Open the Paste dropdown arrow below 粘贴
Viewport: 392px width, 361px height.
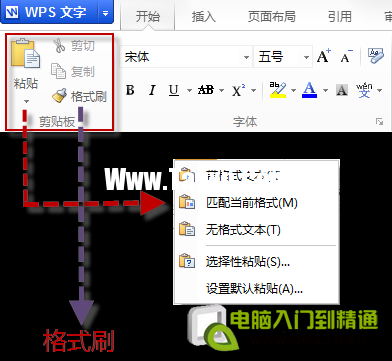point(26,101)
